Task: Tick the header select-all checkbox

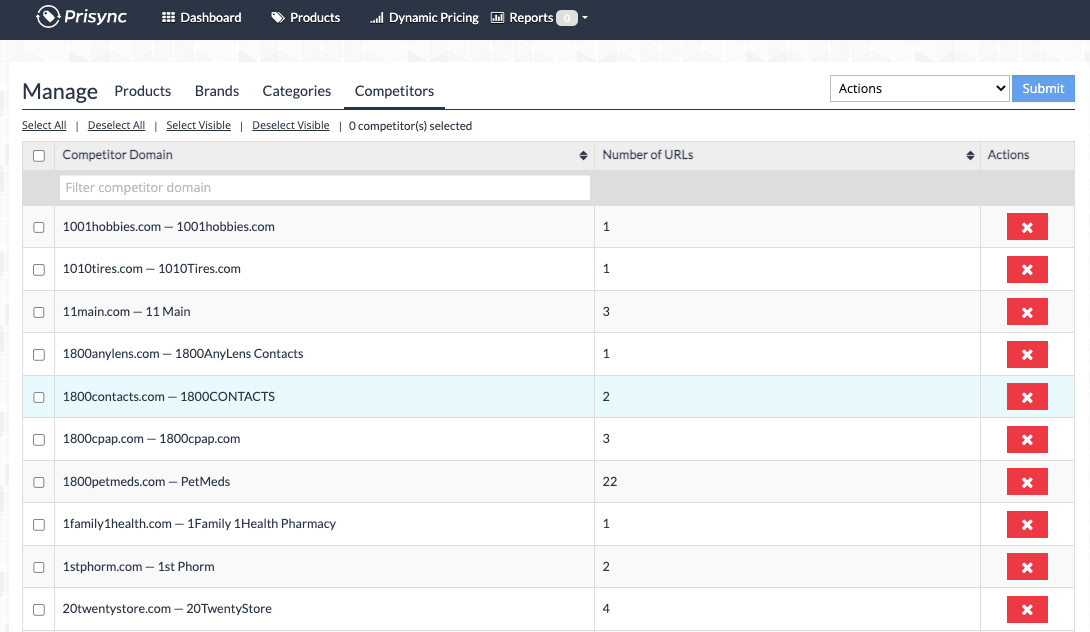Action: [x=39, y=156]
